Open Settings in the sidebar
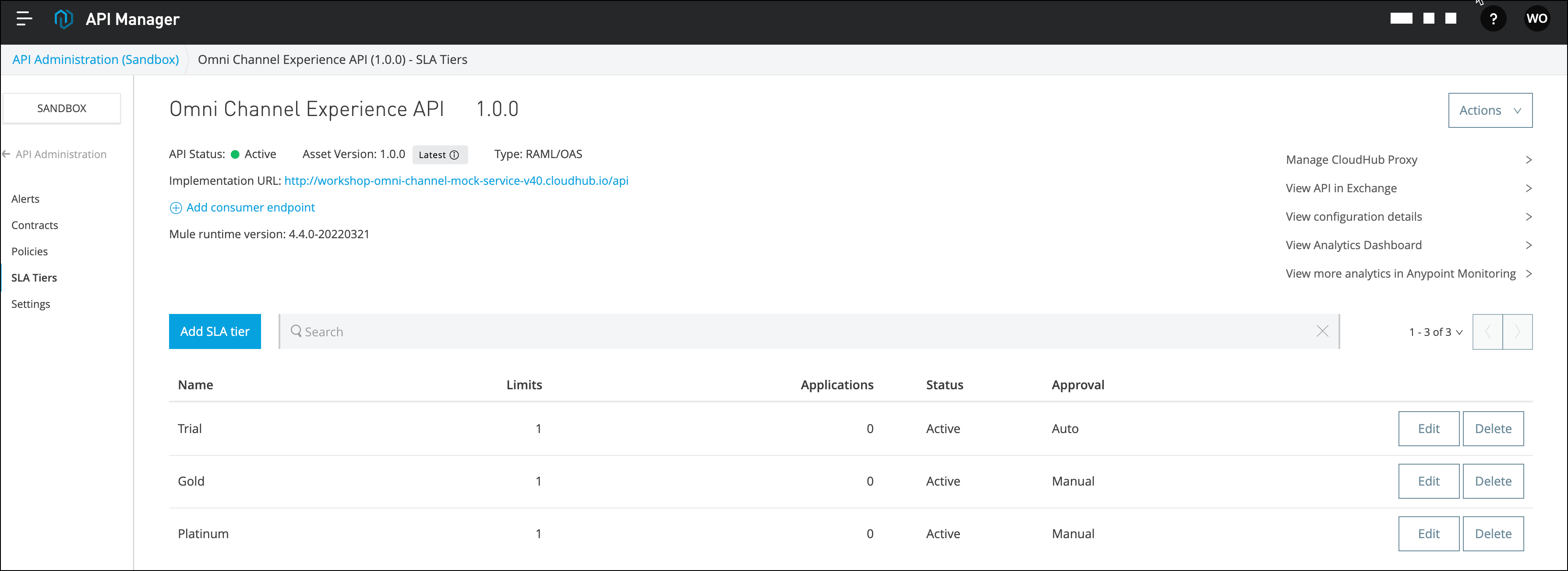1568x571 pixels. click(x=30, y=304)
